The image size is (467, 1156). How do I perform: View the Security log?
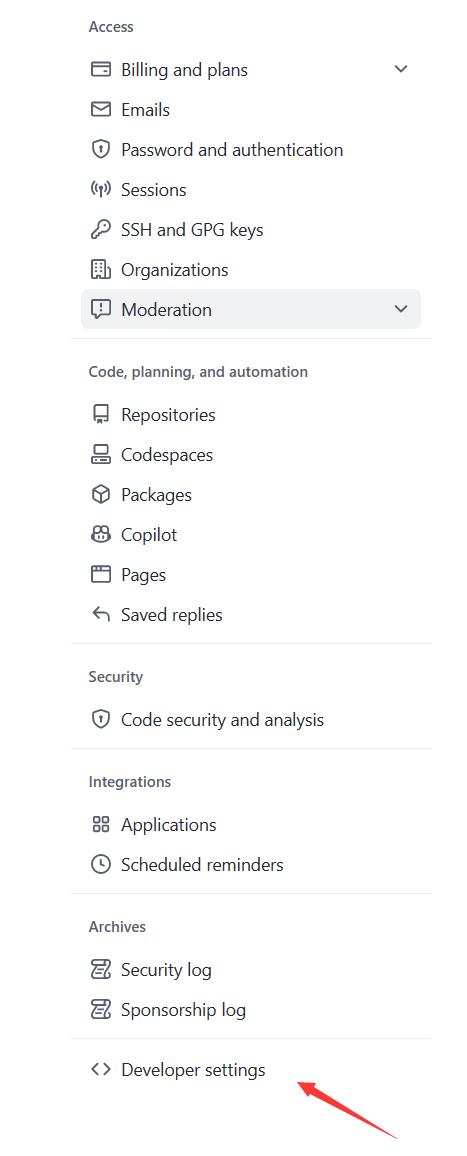click(251, 969)
